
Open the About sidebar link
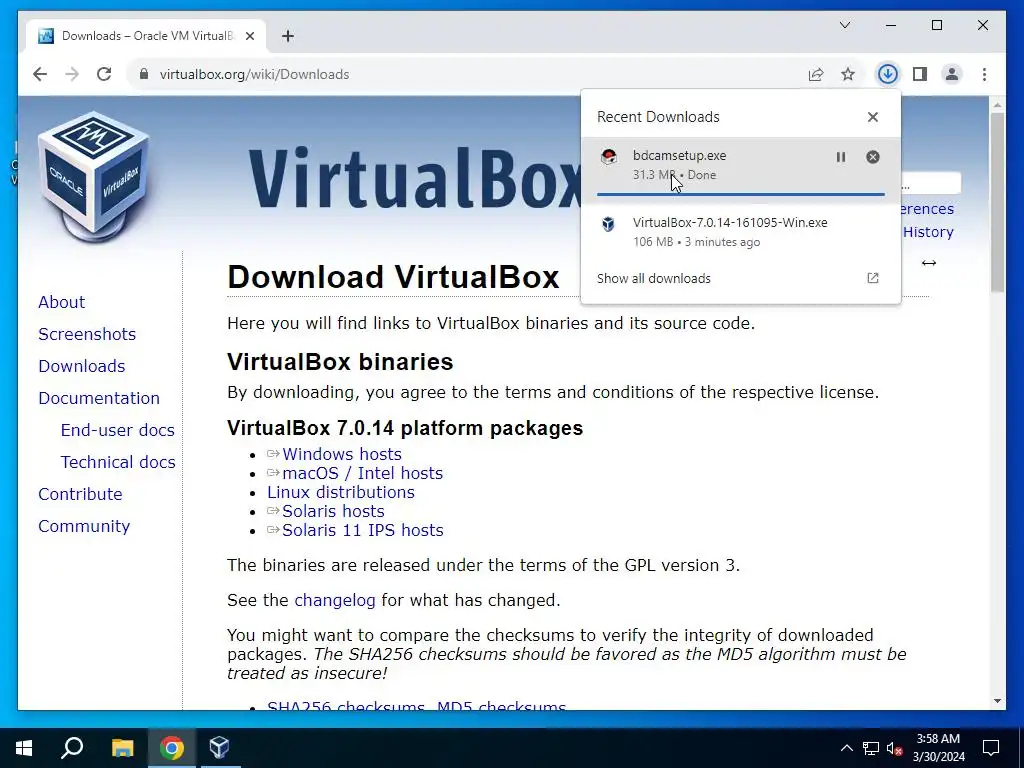coord(61,302)
